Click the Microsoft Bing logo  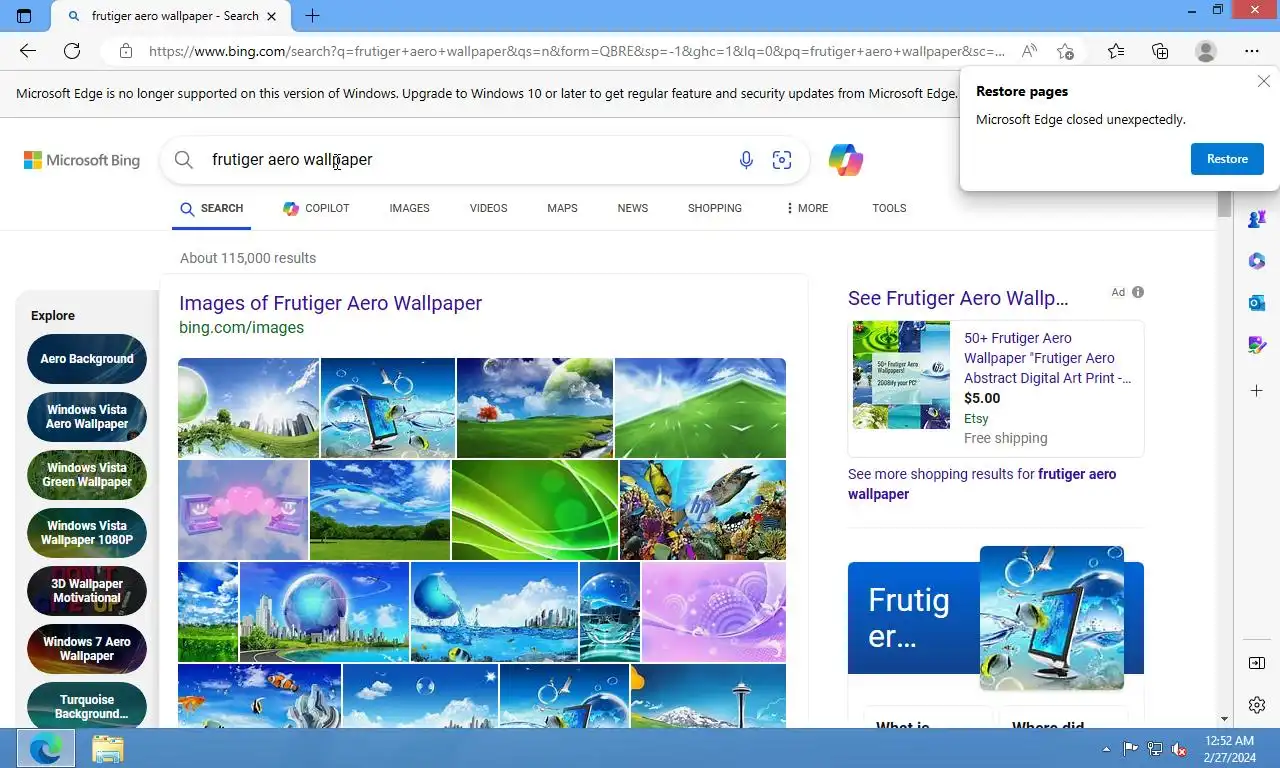point(82,160)
